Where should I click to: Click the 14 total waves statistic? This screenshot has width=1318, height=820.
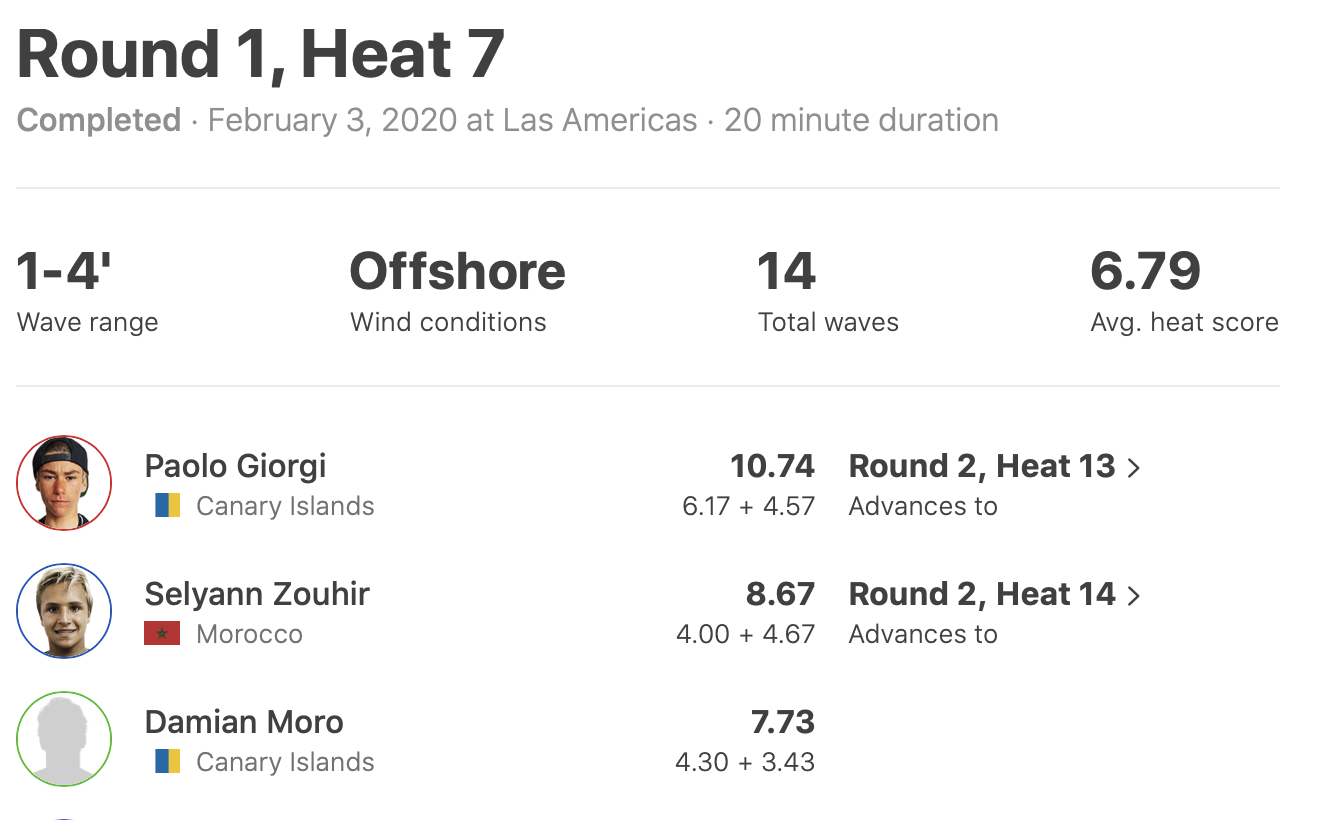click(787, 272)
